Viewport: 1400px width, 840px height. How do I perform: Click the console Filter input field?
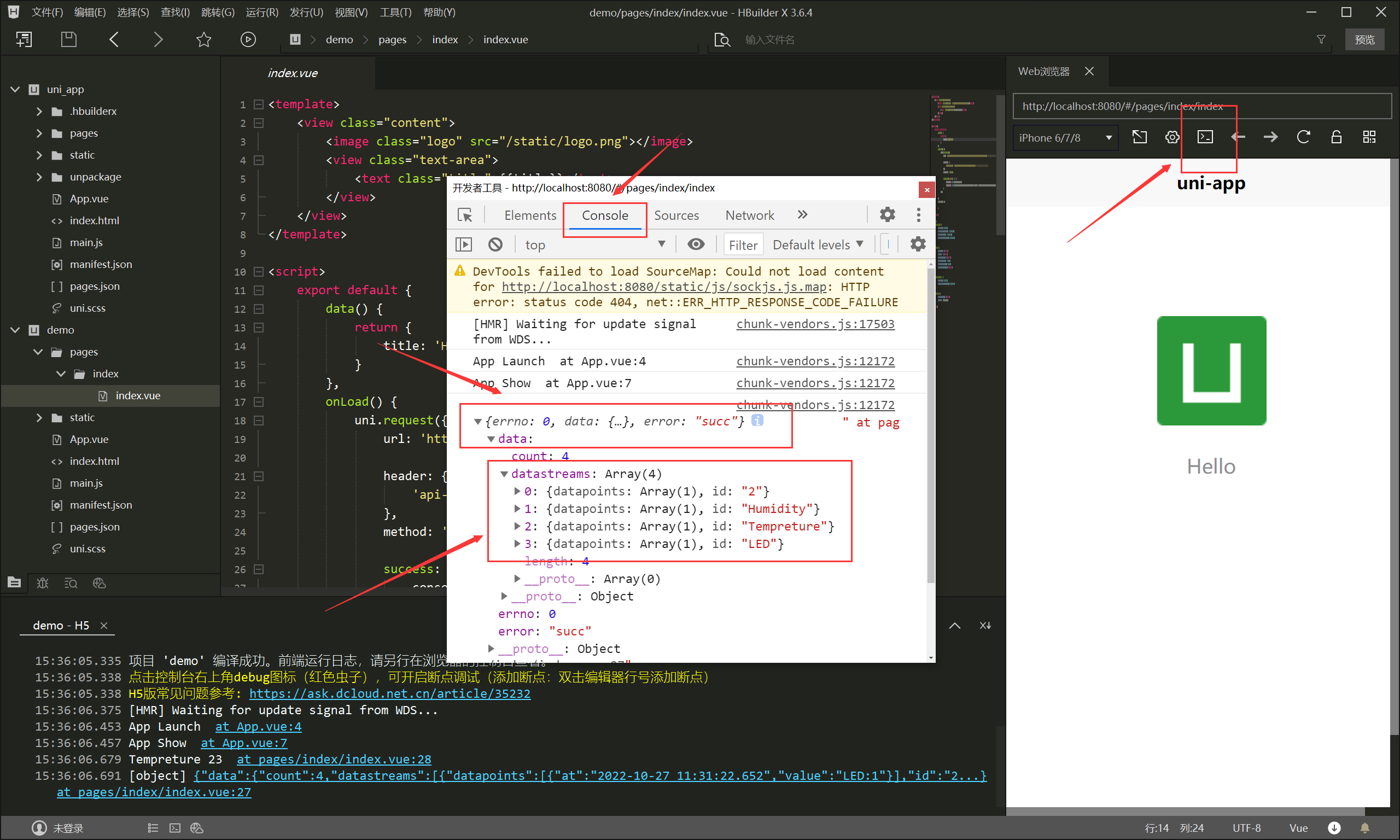tap(743, 244)
